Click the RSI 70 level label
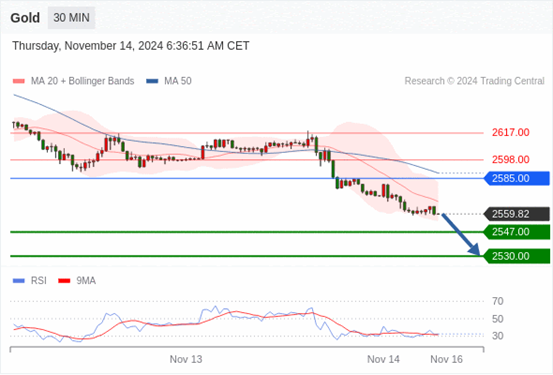553x375 pixels. (498, 301)
